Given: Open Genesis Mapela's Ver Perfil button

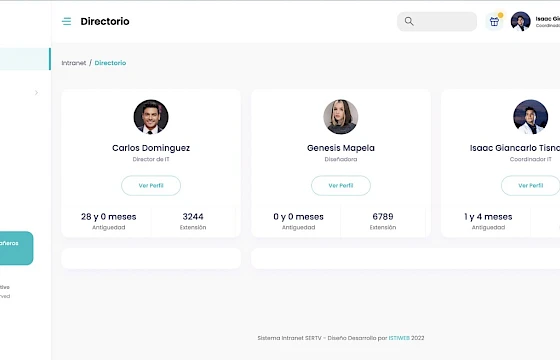Looking at the screenshot, I should coord(341,185).
